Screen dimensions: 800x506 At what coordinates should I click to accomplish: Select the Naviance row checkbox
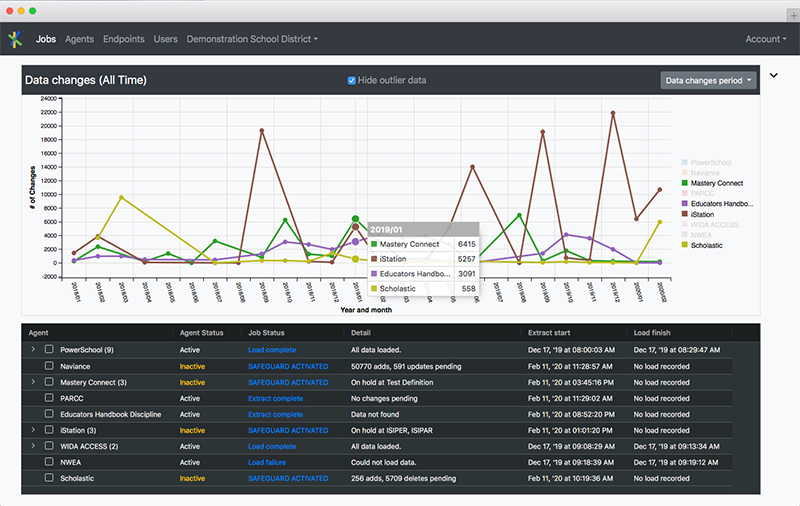point(49,366)
